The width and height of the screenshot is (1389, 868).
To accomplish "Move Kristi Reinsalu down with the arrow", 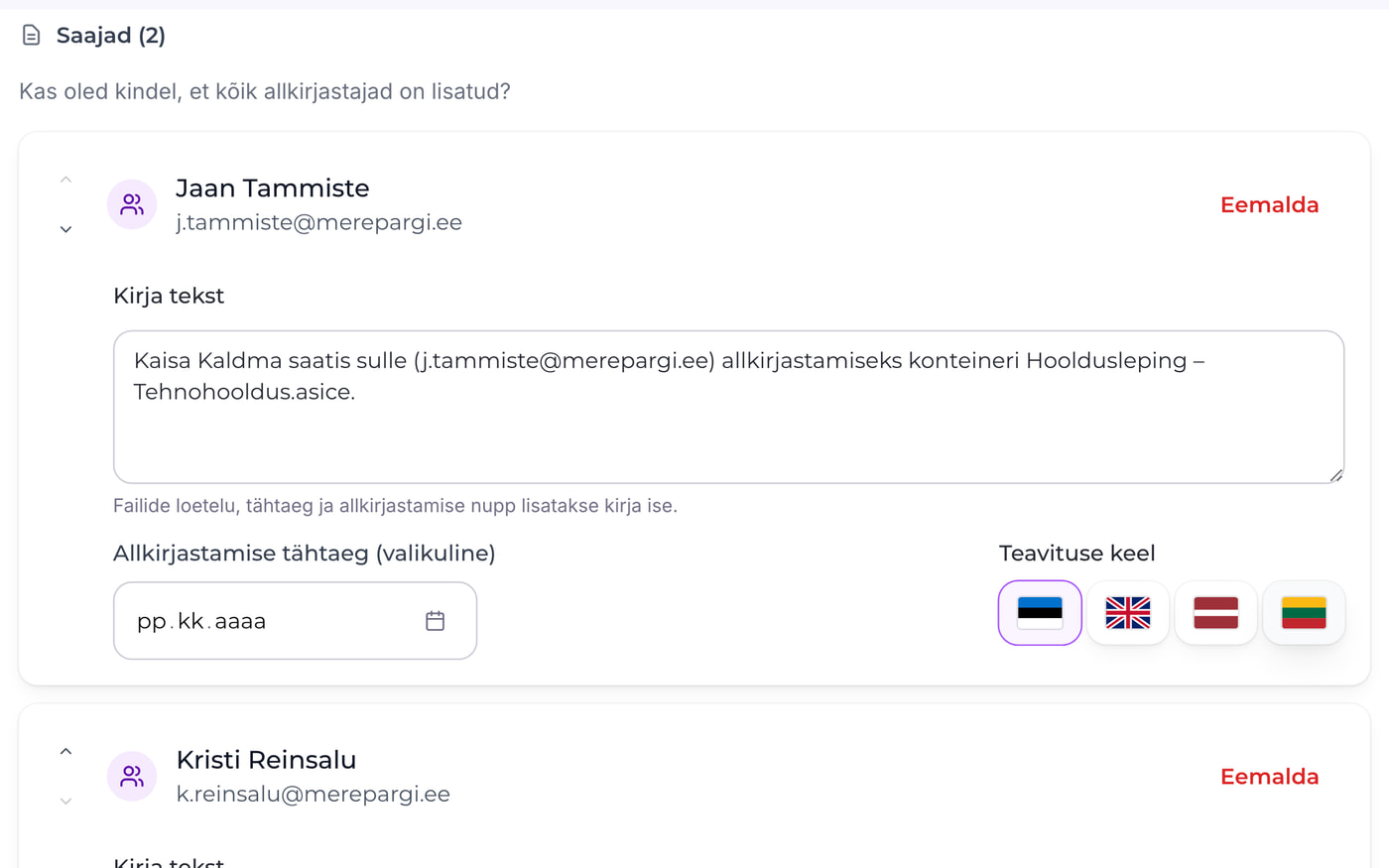I will point(65,801).
